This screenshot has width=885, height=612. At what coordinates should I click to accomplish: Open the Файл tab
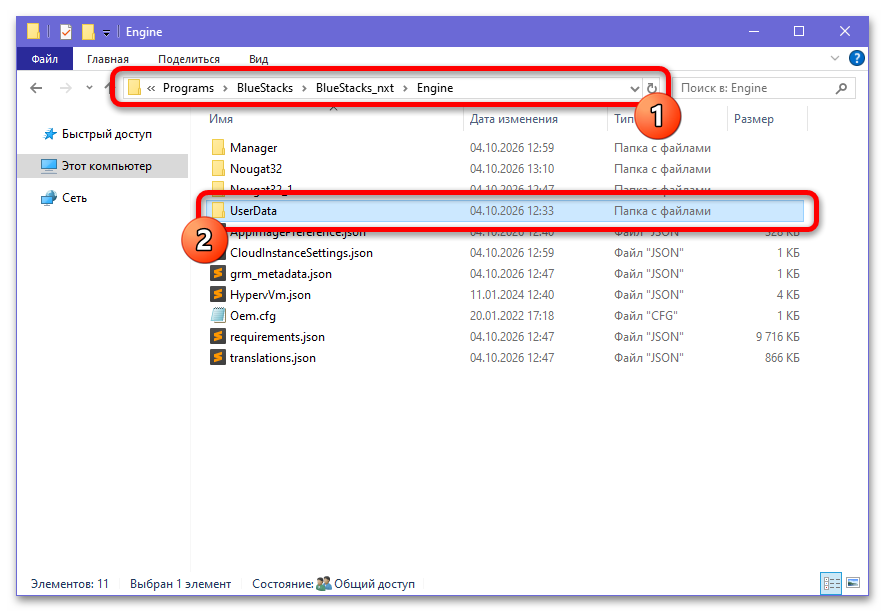(45, 59)
